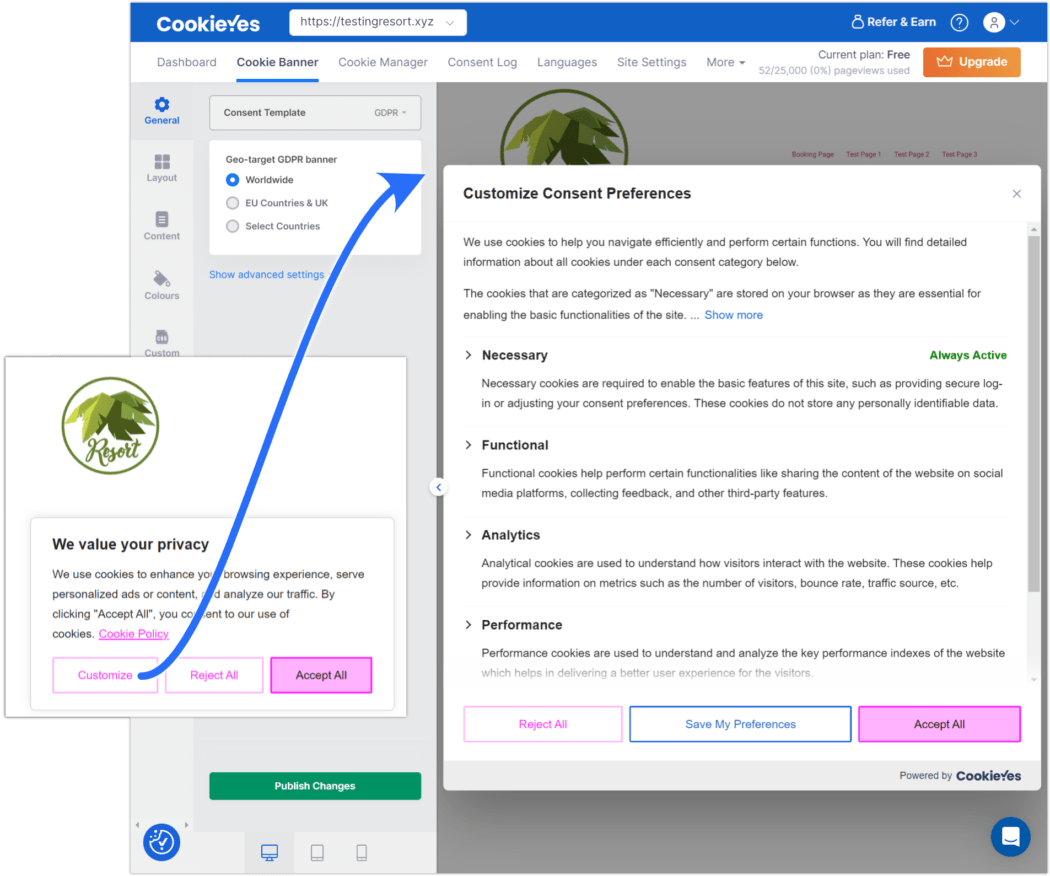The width and height of the screenshot is (1050, 876).
Task: Publish Changes to the banner
Action: pos(315,786)
